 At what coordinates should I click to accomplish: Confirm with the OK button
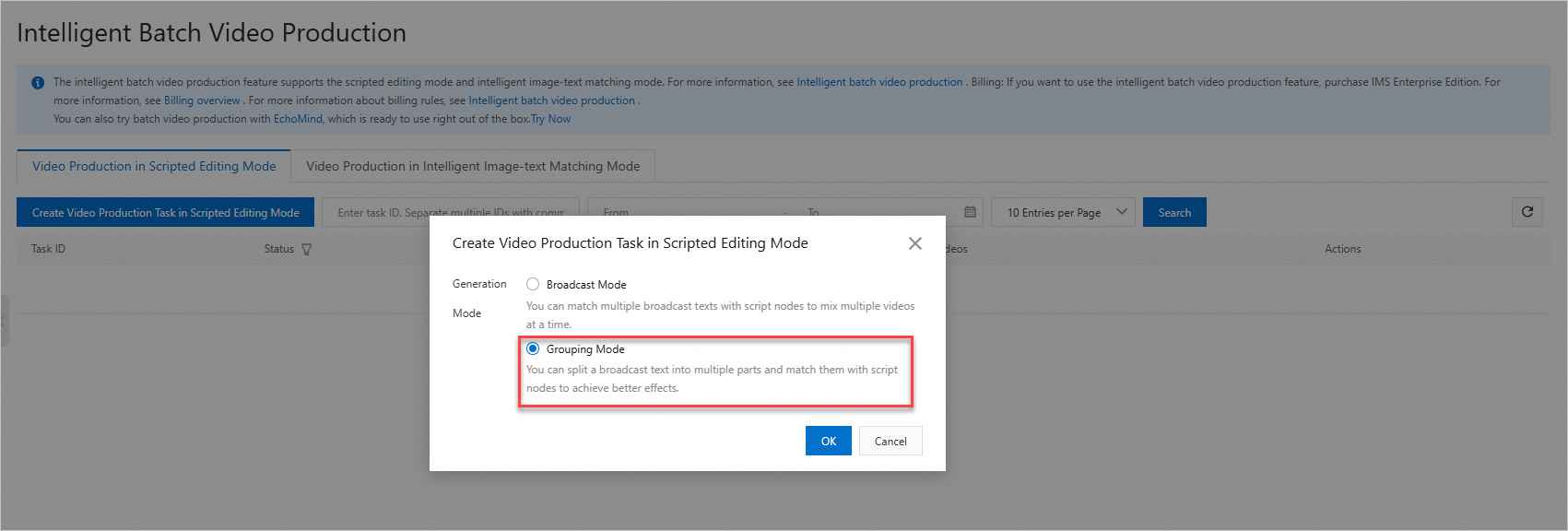tap(828, 441)
